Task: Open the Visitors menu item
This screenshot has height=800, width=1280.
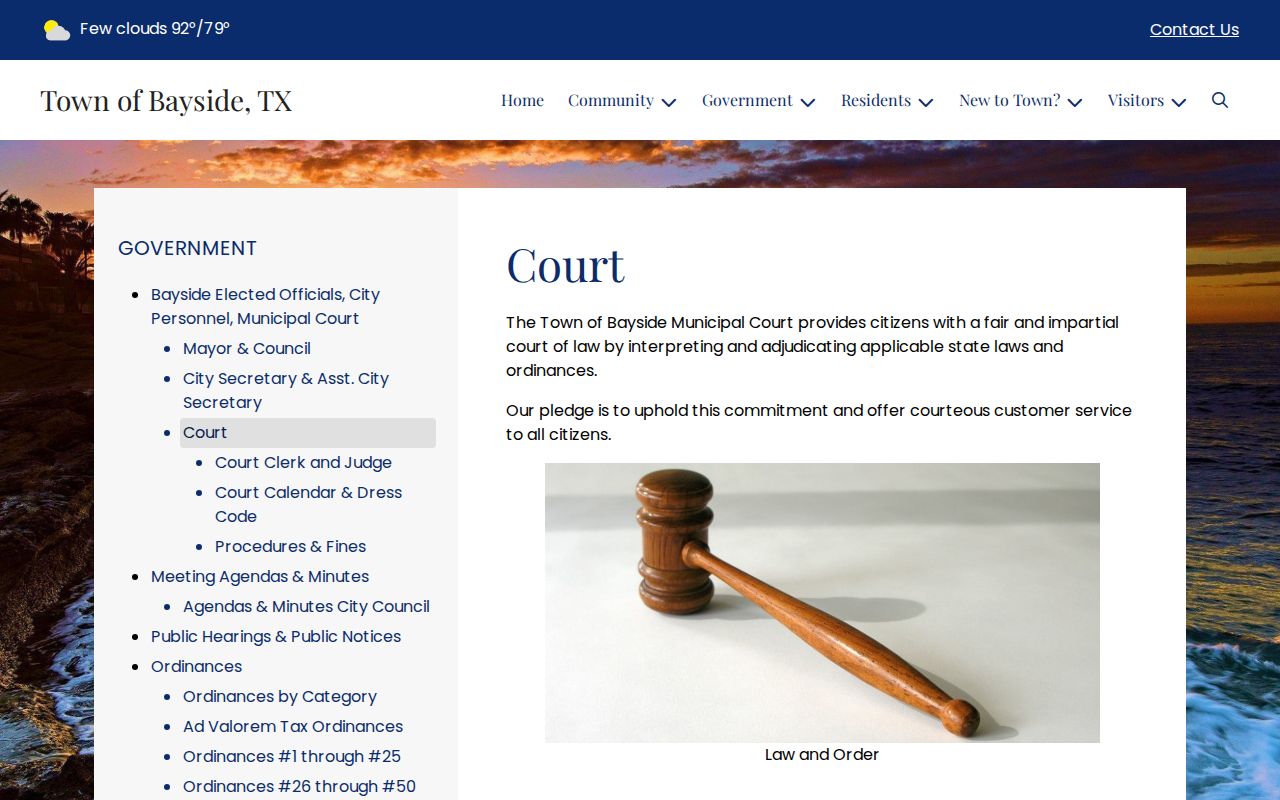Action: [x=1135, y=100]
